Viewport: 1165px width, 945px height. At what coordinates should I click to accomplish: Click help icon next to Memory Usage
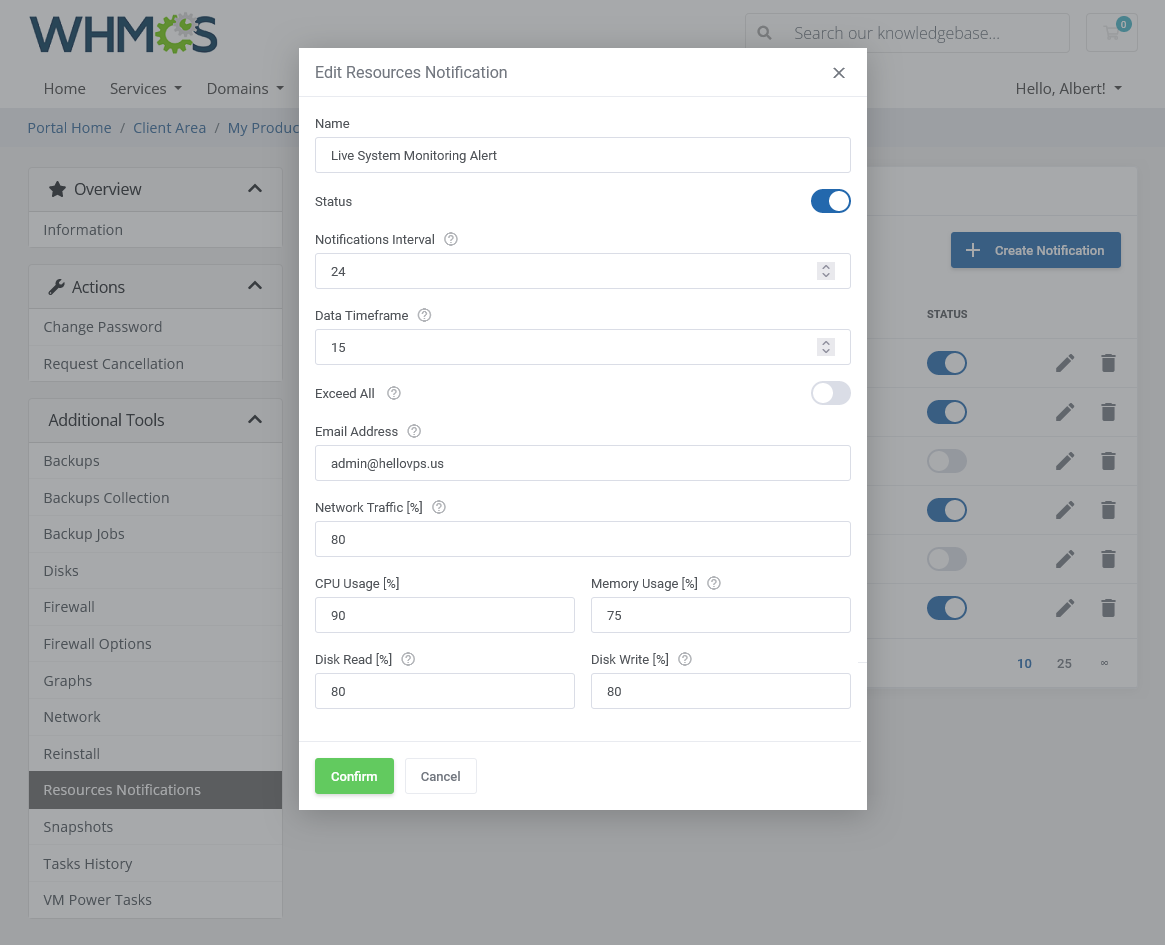pyautogui.click(x=714, y=584)
